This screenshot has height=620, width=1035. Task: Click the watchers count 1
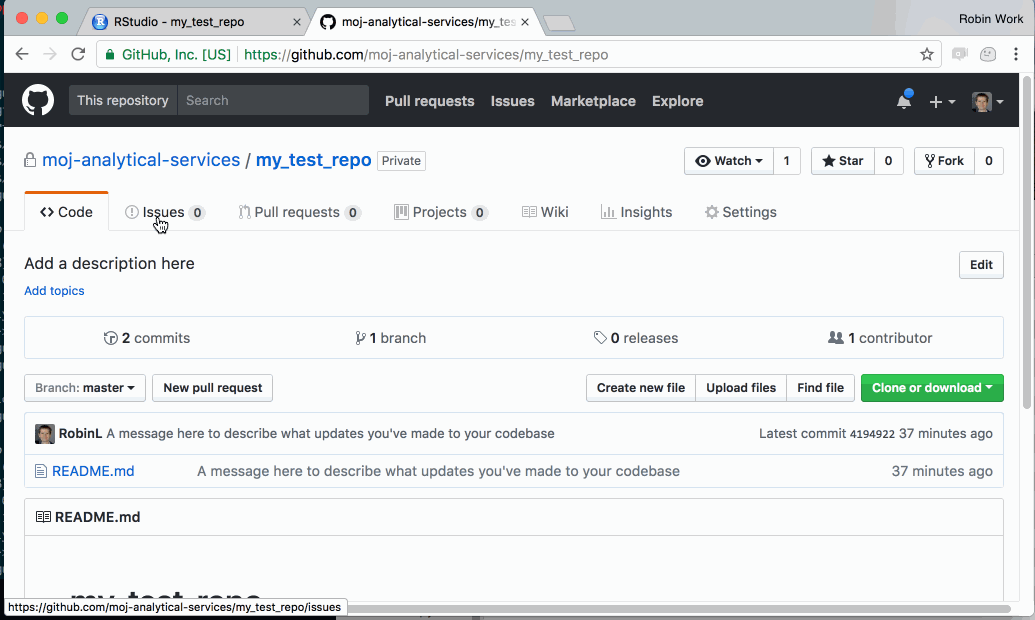pyautogui.click(x=786, y=160)
